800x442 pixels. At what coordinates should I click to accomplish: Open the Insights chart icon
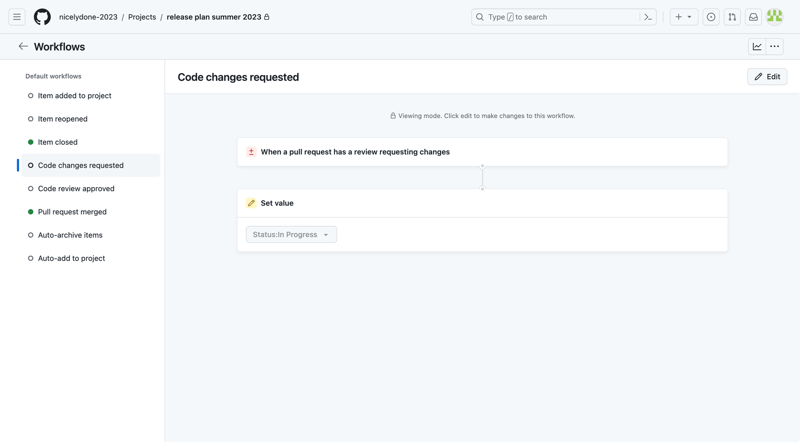click(757, 46)
